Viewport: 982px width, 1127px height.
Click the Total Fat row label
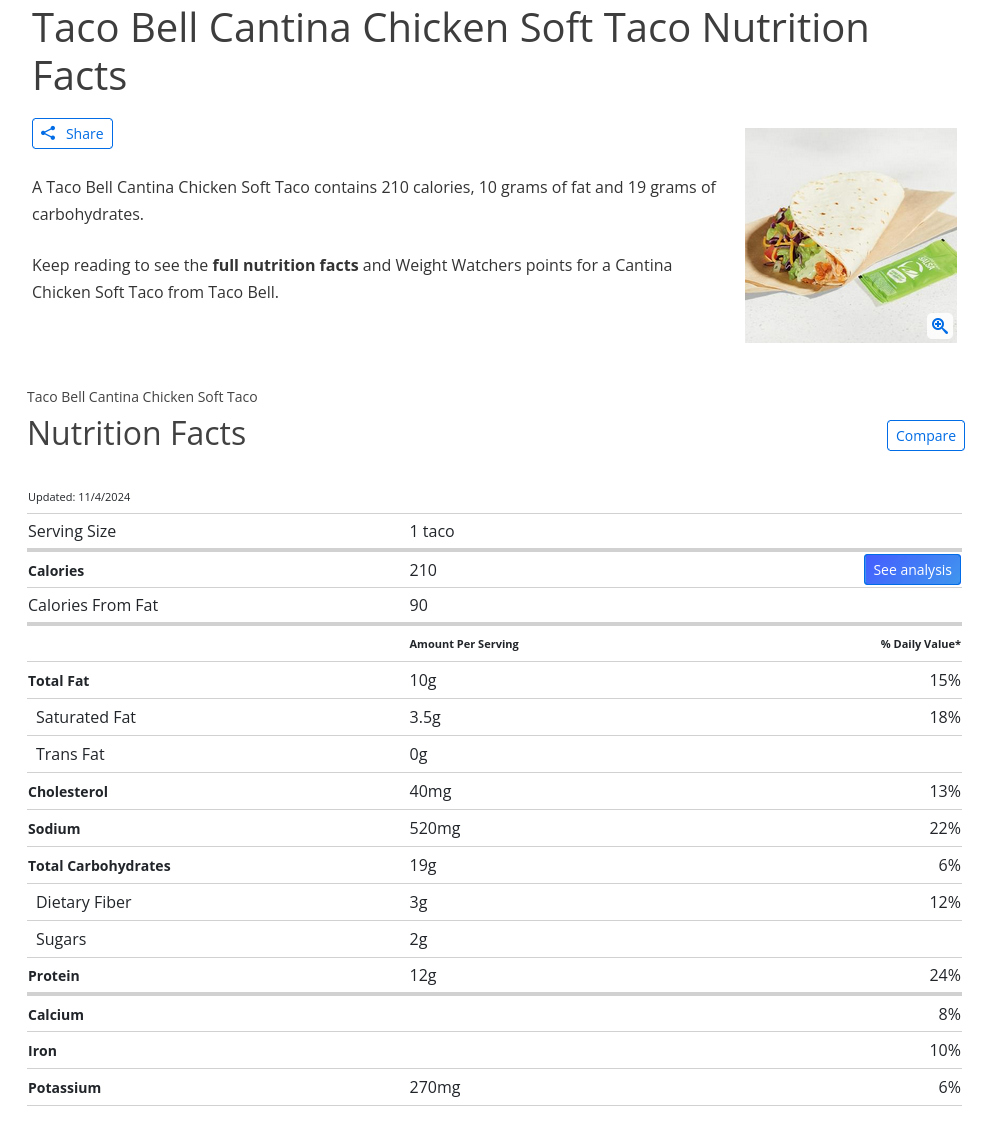59,681
